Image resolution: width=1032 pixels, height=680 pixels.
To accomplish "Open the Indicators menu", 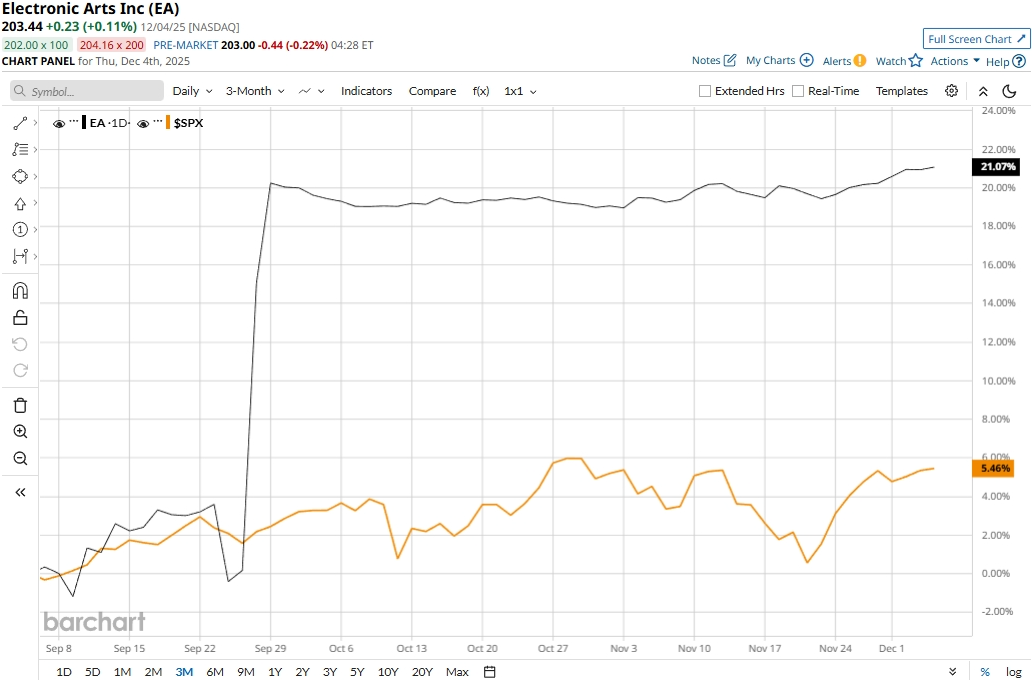I will 366,91.
